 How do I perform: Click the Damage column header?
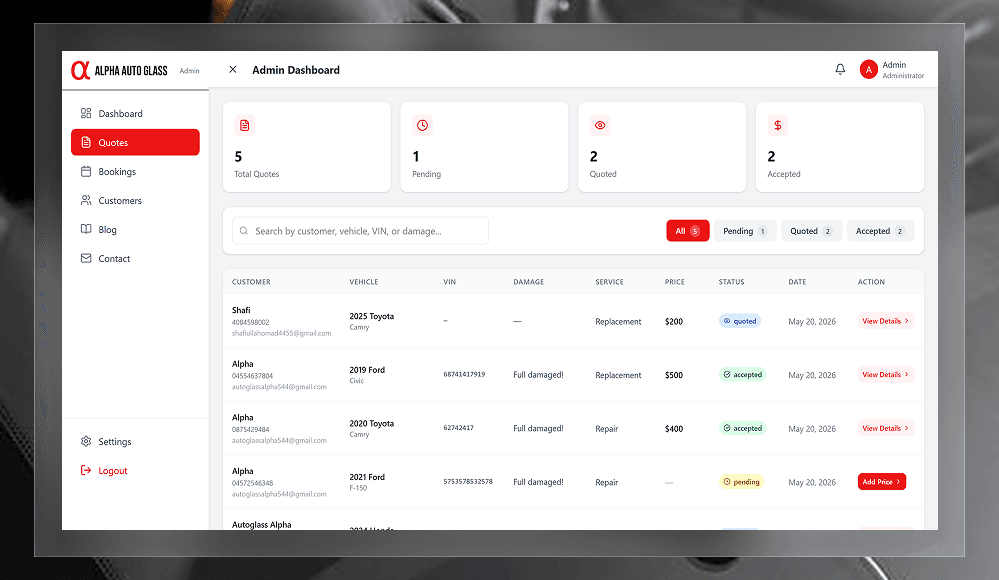point(529,282)
